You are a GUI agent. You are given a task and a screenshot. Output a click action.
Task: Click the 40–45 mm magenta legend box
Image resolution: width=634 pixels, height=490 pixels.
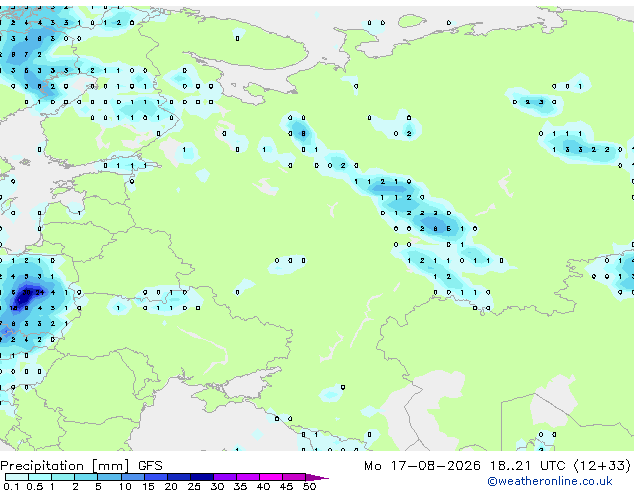(x=271, y=477)
